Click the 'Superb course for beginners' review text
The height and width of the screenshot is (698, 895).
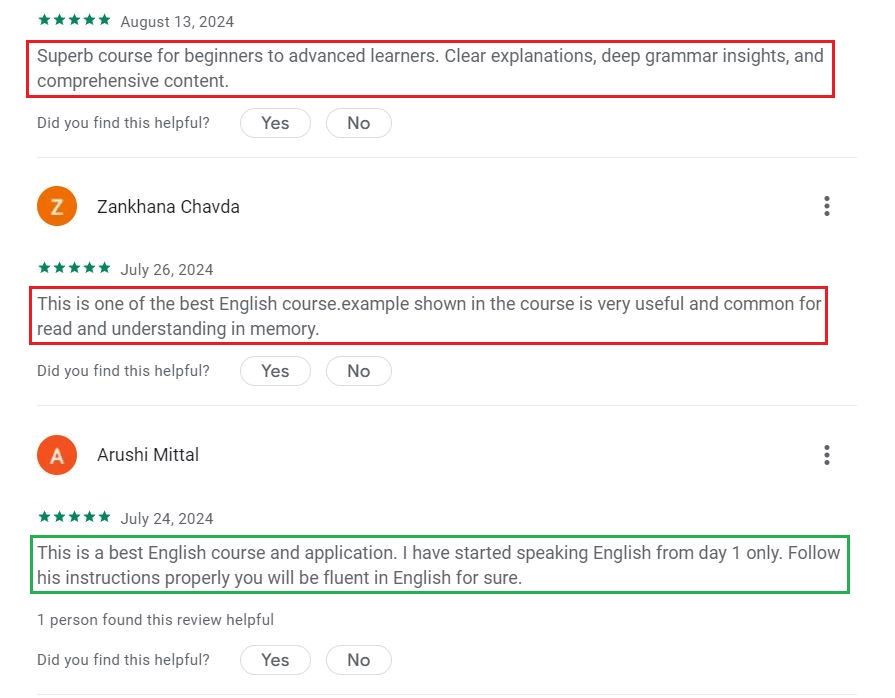pyautogui.click(x=430, y=68)
